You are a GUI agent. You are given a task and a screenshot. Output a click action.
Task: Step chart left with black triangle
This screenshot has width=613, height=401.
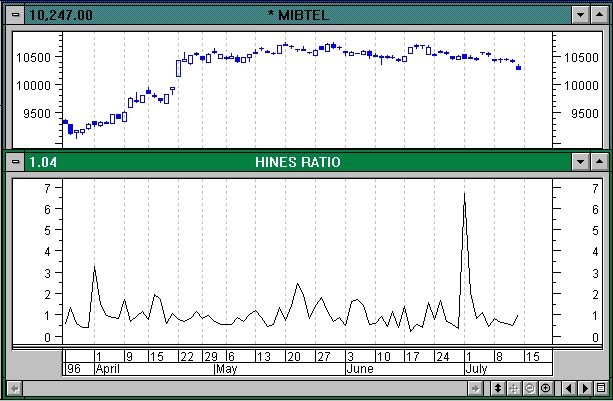[569, 388]
